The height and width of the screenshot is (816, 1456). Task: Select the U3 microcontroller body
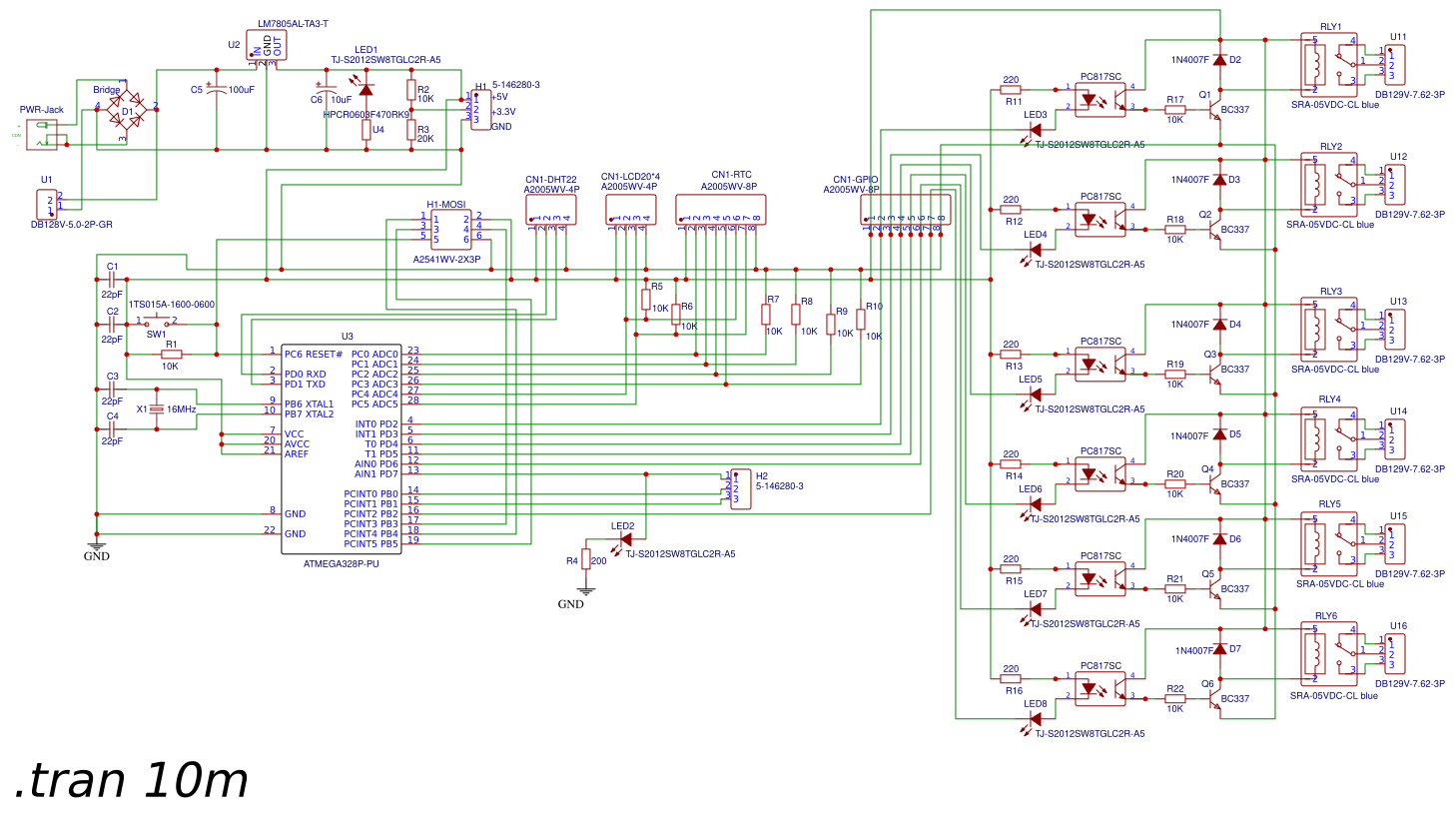342,449
